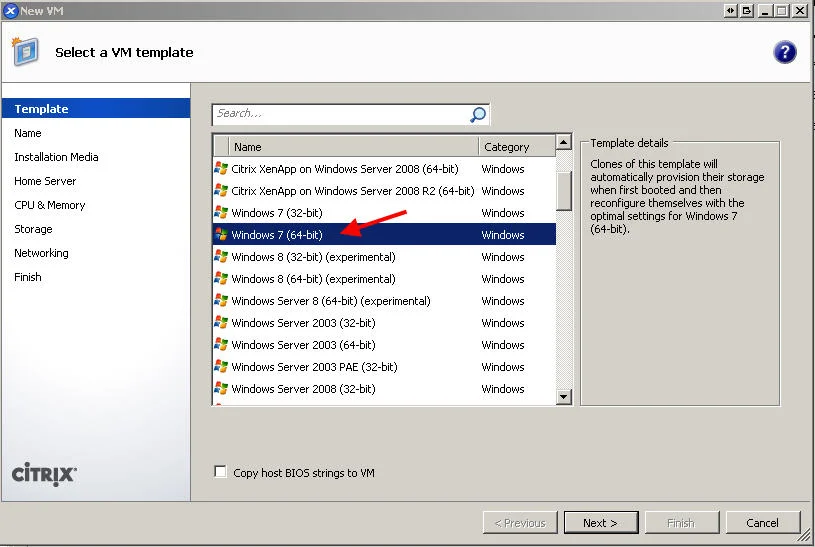Select Windows Server 2008 (32-bit) template
The image size is (815, 547).
click(384, 388)
